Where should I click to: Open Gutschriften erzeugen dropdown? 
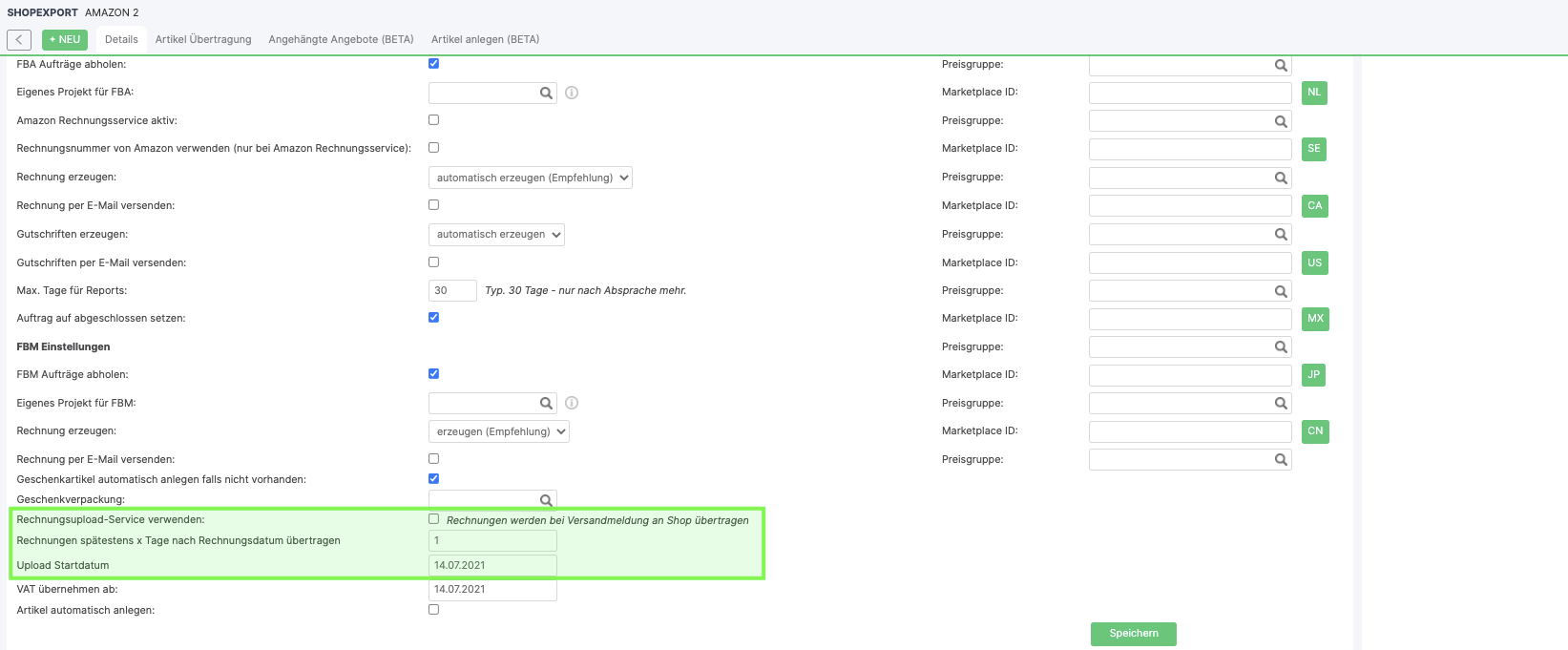tap(496, 235)
